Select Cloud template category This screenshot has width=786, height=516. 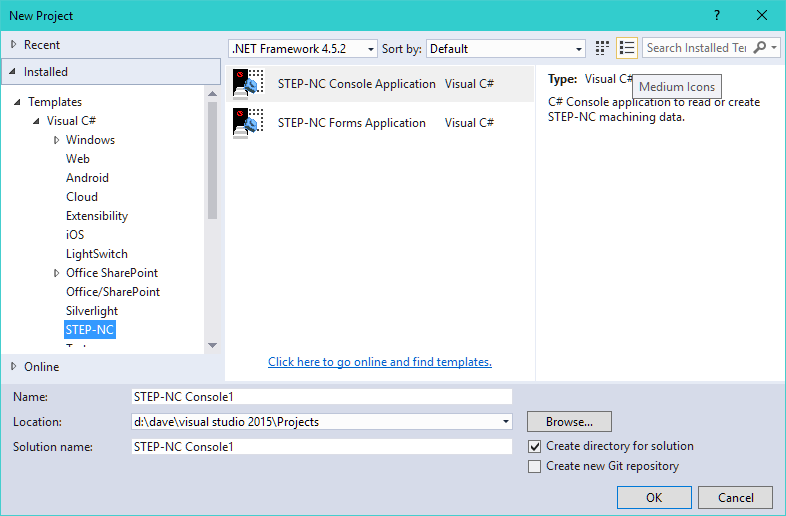pyautogui.click(x=82, y=197)
